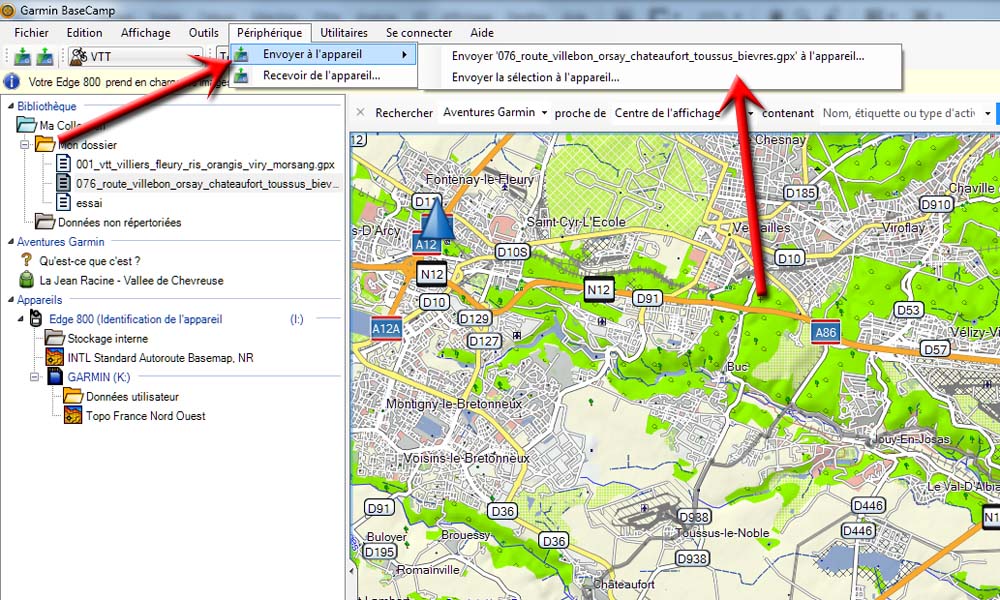The height and width of the screenshot is (600, 1000).
Task: Click the D938 shield near Châteaufort
Action: (692, 559)
